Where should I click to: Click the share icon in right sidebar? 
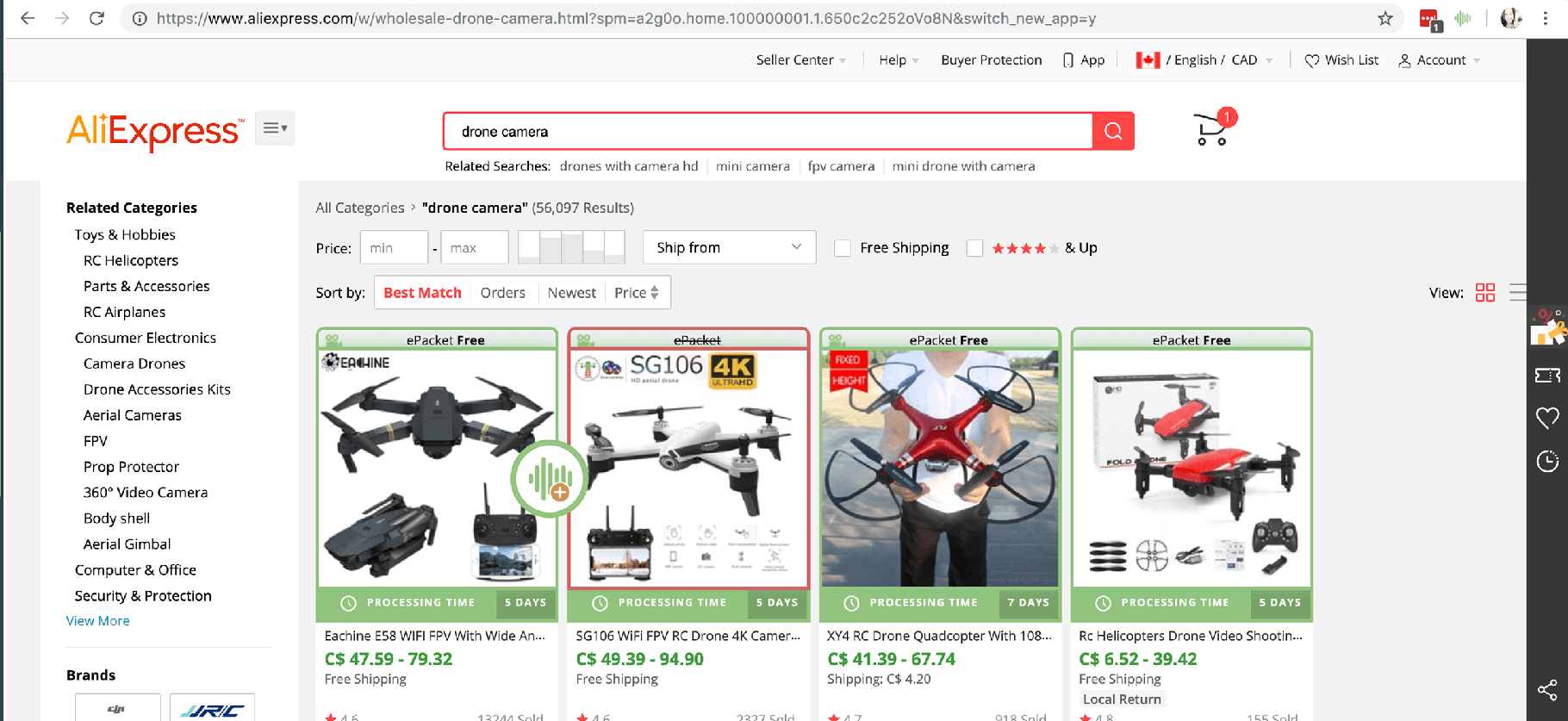(1547, 690)
